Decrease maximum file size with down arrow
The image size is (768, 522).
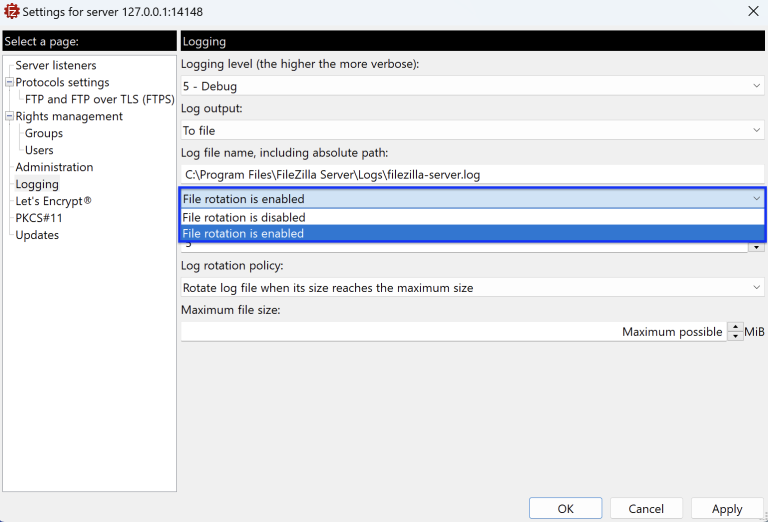[x=735, y=336]
